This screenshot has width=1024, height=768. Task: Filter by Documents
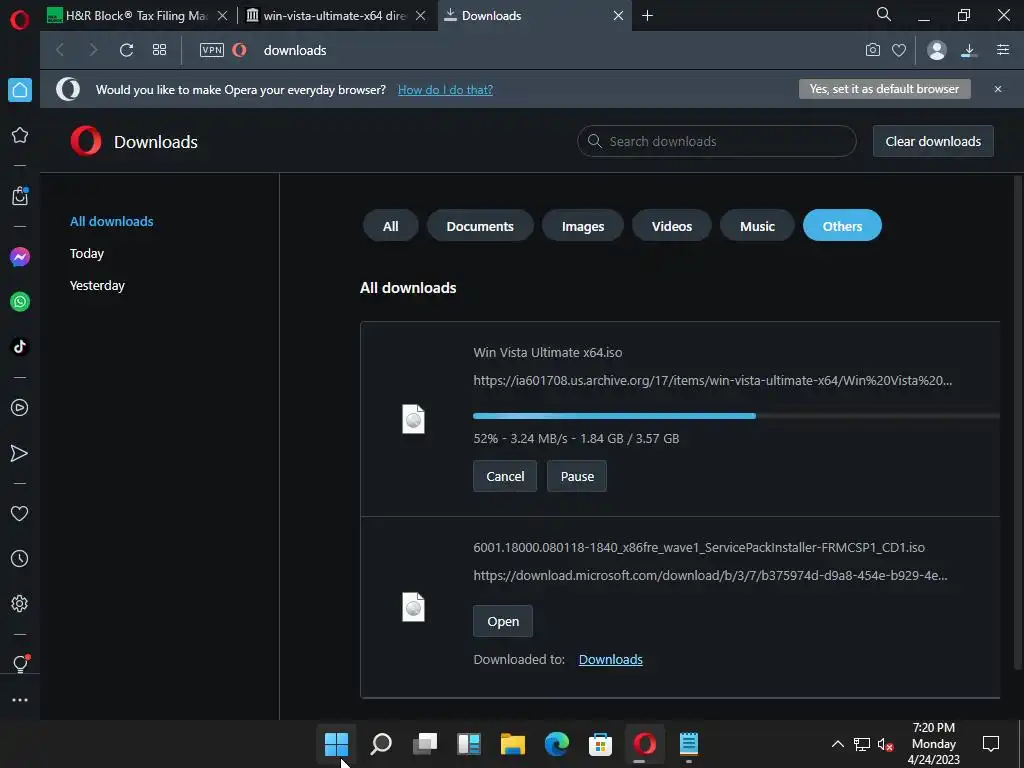click(x=480, y=226)
